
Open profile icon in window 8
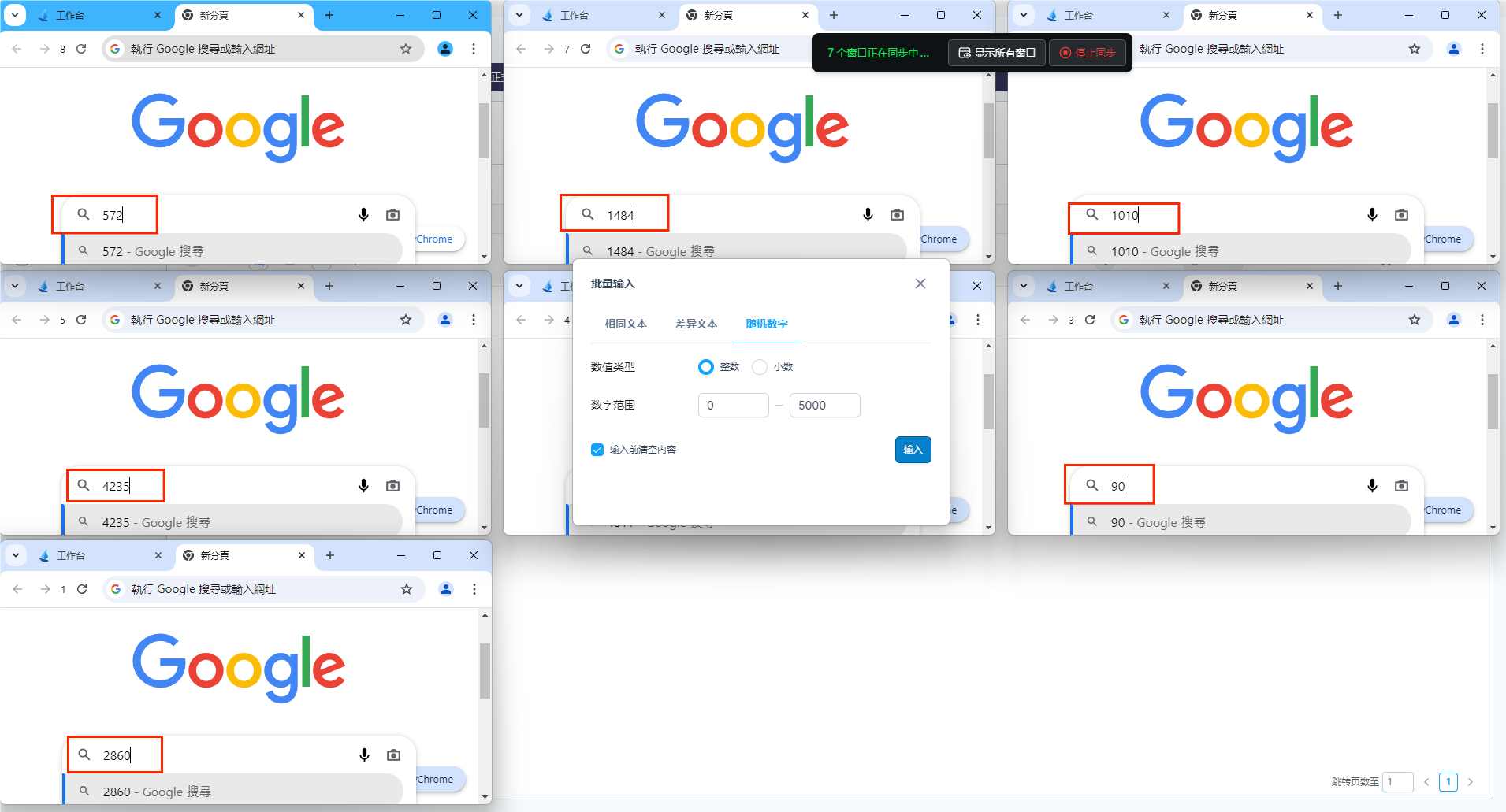coord(445,49)
